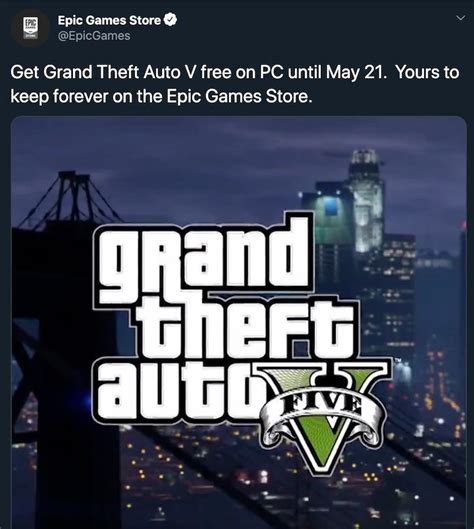Viewport: 474px width, 529px height.
Task: Open the Epic Games Store display name
Action: pos(109,20)
